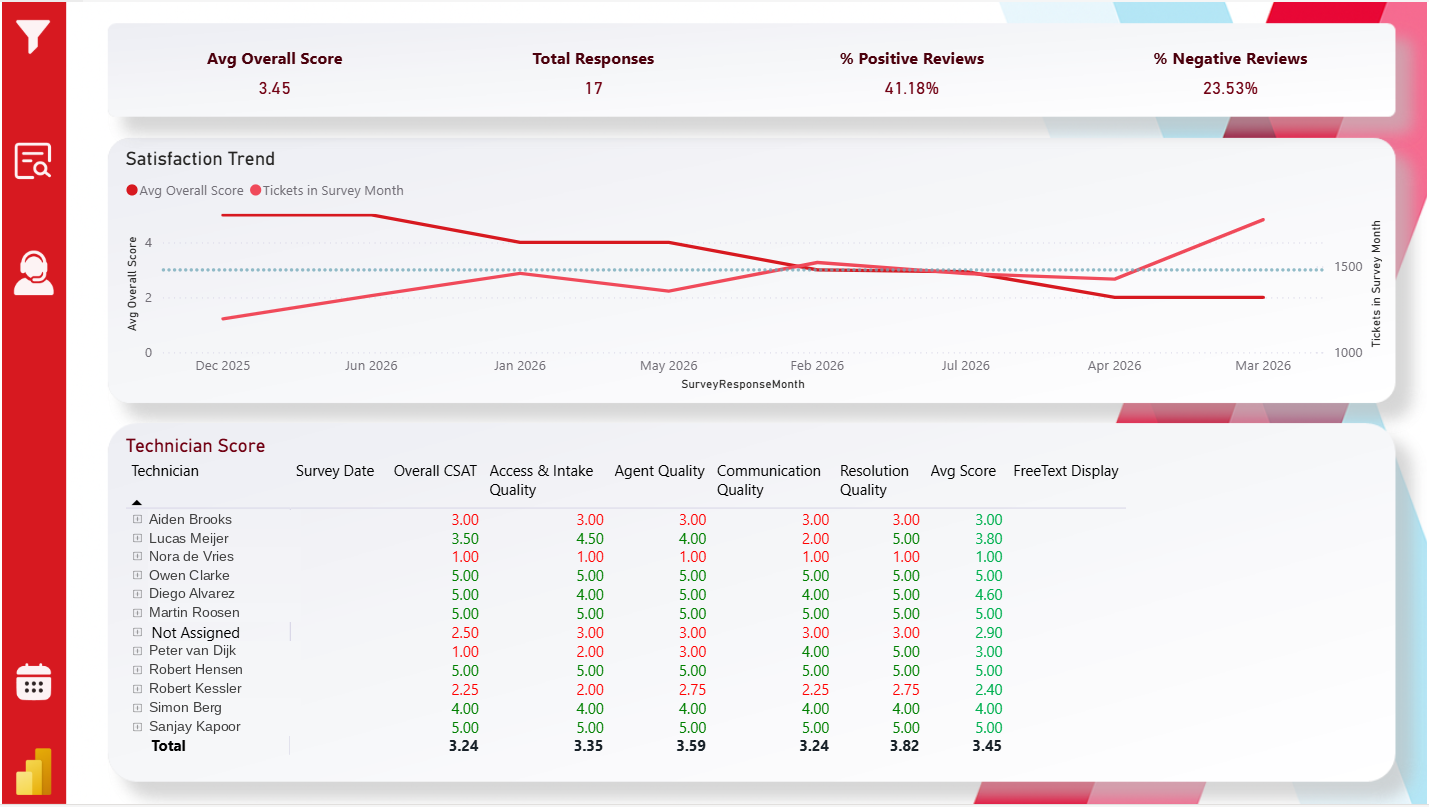Select the Avg Overall Score card value 3.45
This screenshot has width=1429, height=807.
(x=274, y=88)
